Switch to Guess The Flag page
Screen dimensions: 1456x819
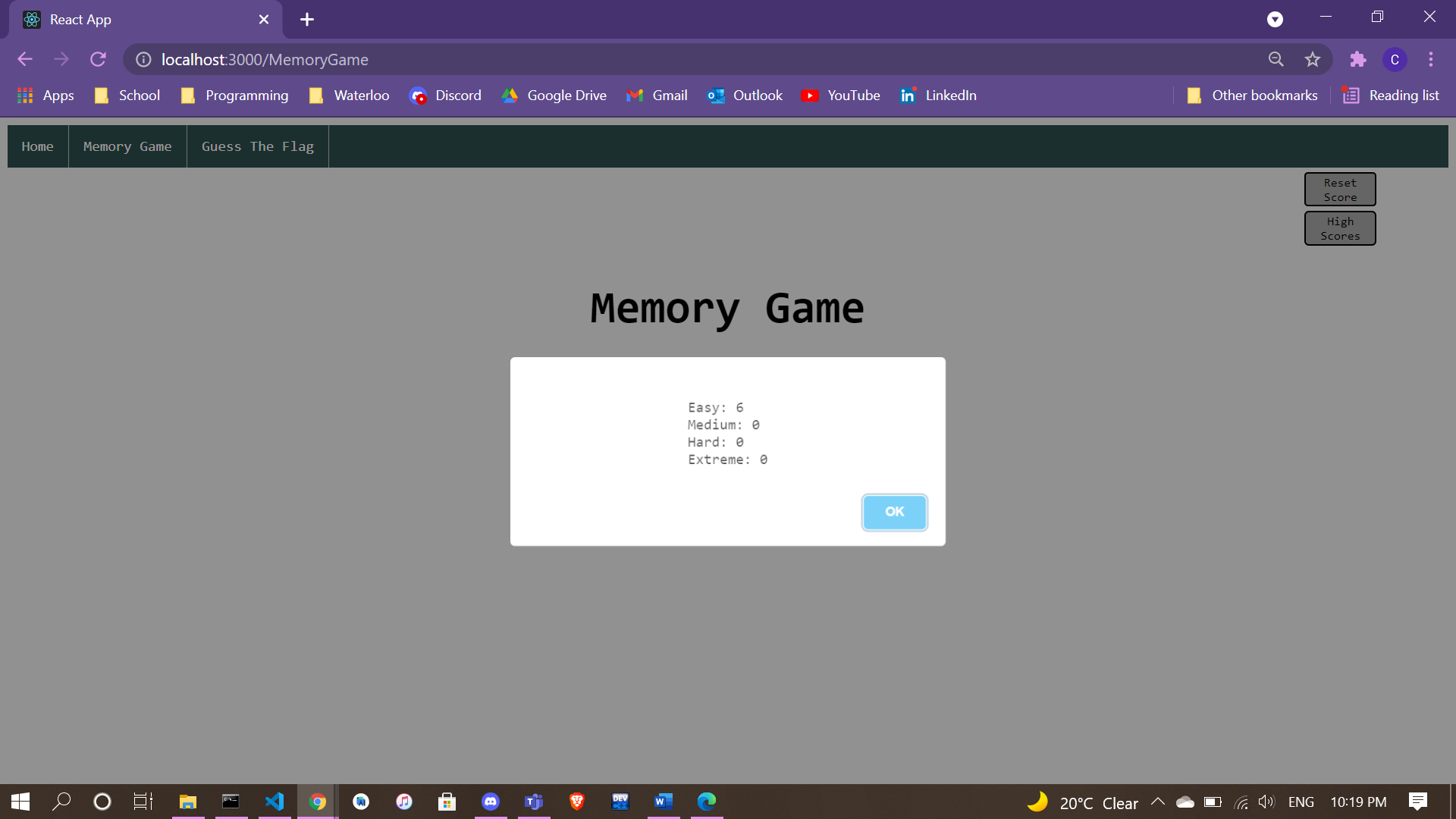[257, 146]
